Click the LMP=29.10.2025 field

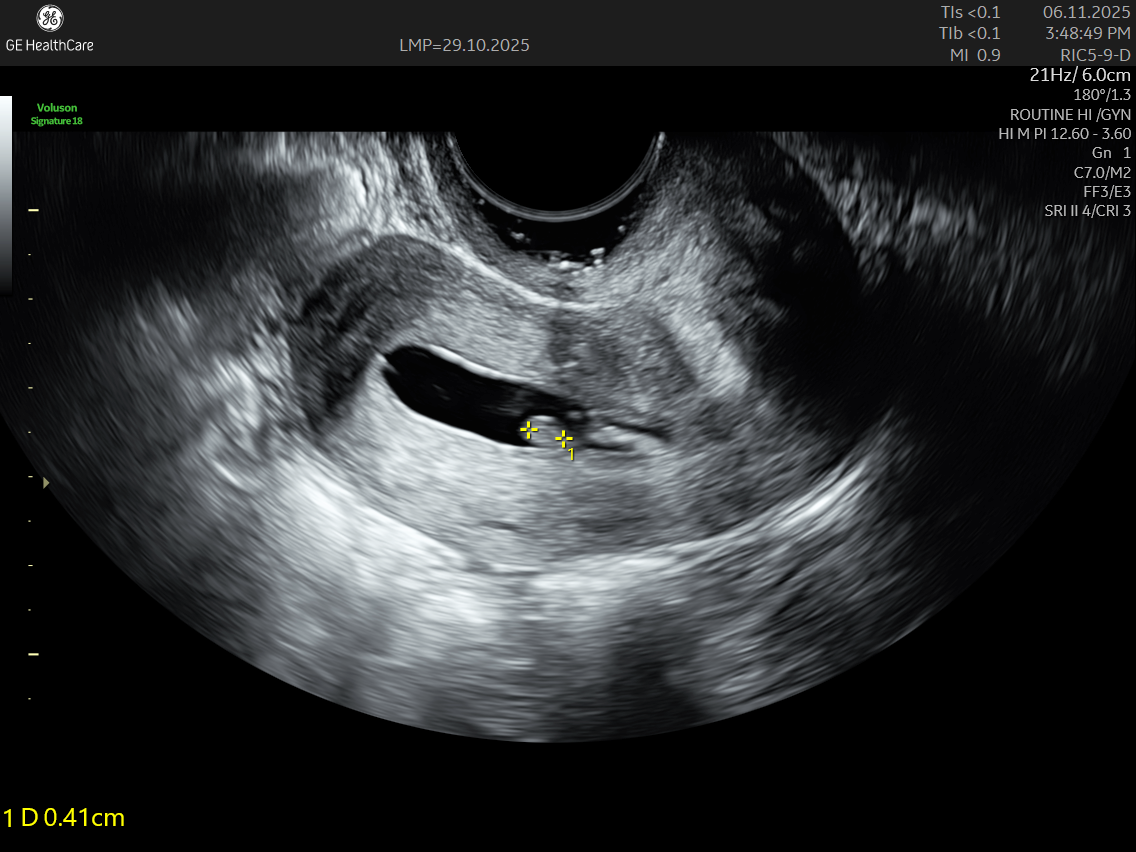pyautogui.click(x=464, y=45)
